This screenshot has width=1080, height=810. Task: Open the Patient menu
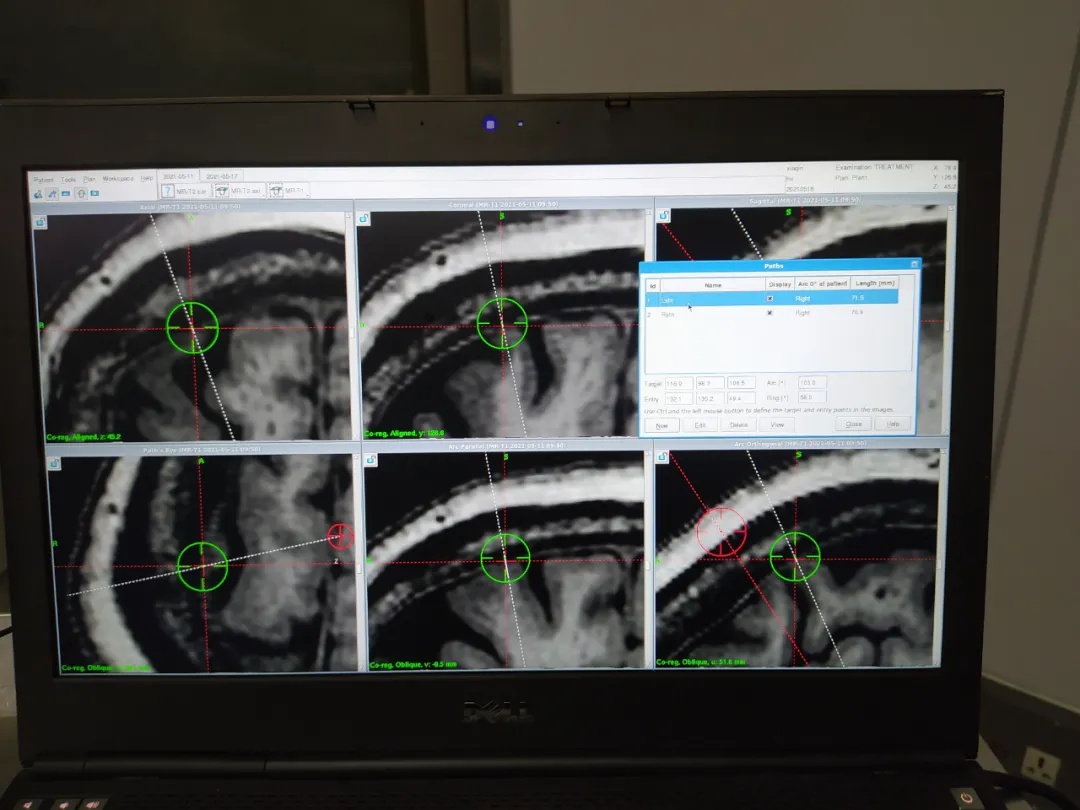tap(43, 180)
